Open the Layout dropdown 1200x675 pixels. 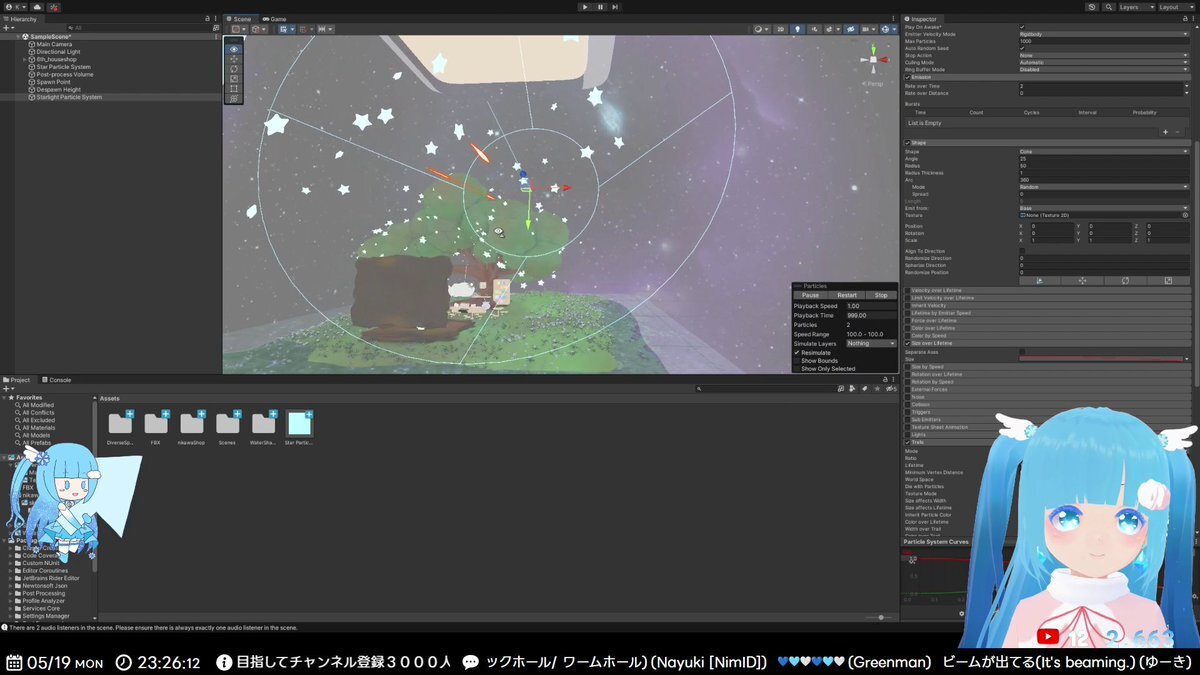pyautogui.click(x=1174, y=7)
